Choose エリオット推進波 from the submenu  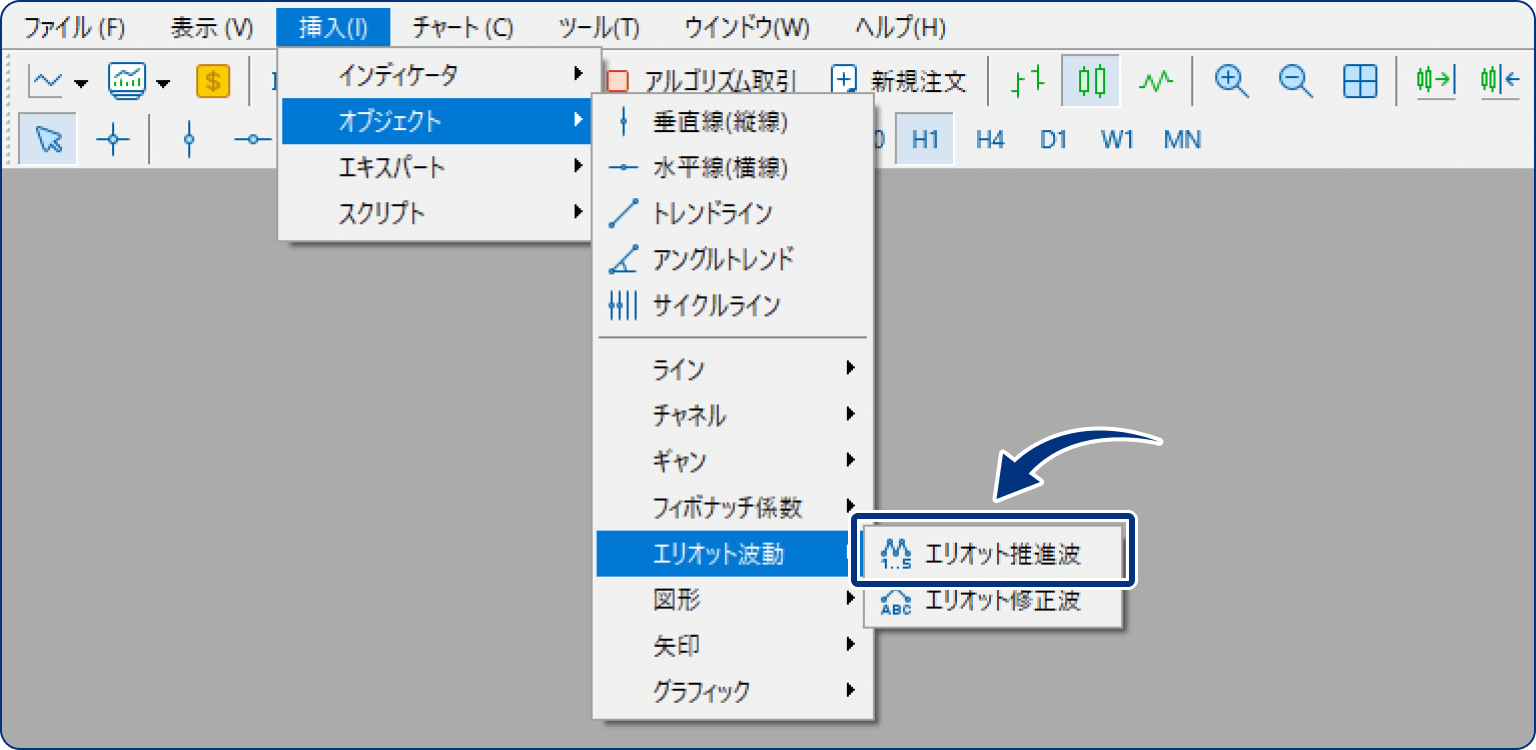click(x=994, y=554)
